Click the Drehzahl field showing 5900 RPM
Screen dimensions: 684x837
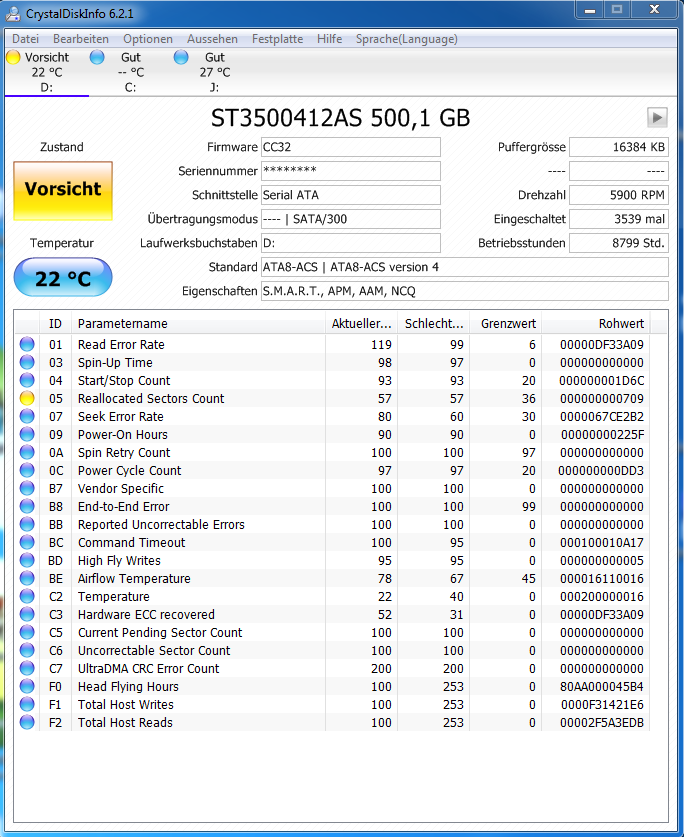tap(619, 195)
